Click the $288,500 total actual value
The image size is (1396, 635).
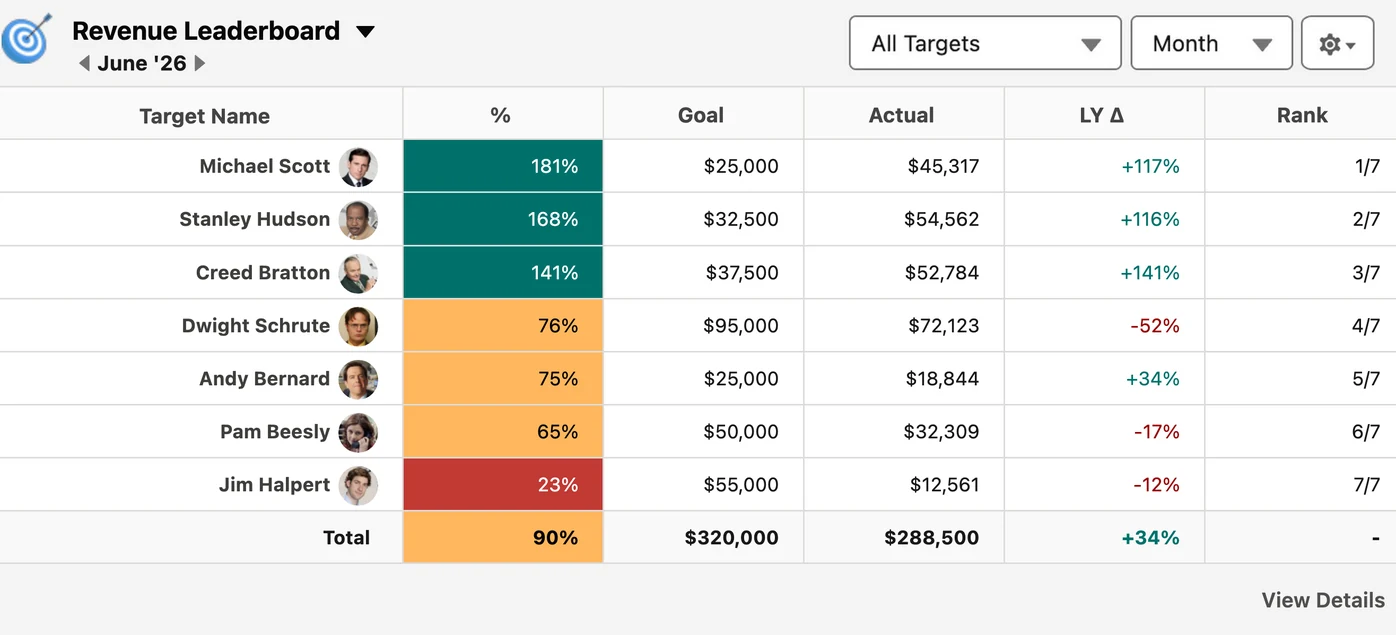[932, 537]
